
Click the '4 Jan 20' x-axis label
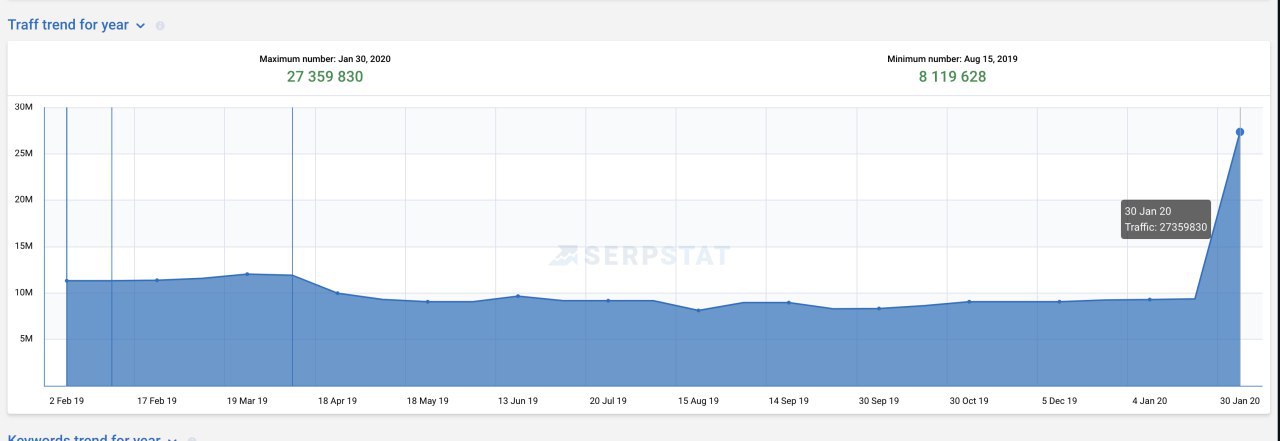coord(1149,401)
